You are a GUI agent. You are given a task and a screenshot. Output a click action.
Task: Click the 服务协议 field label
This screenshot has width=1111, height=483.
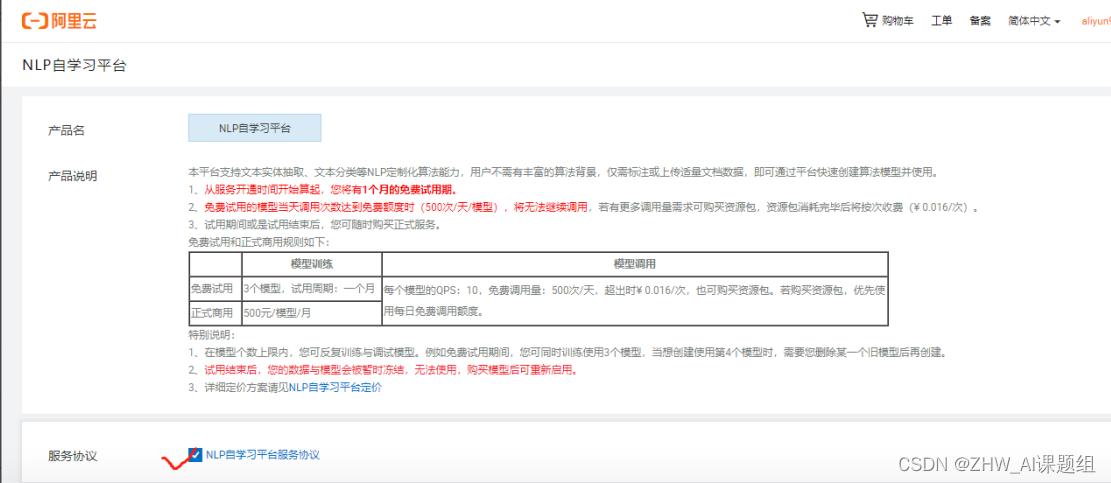pyautogui.click(x=72, y=455)
